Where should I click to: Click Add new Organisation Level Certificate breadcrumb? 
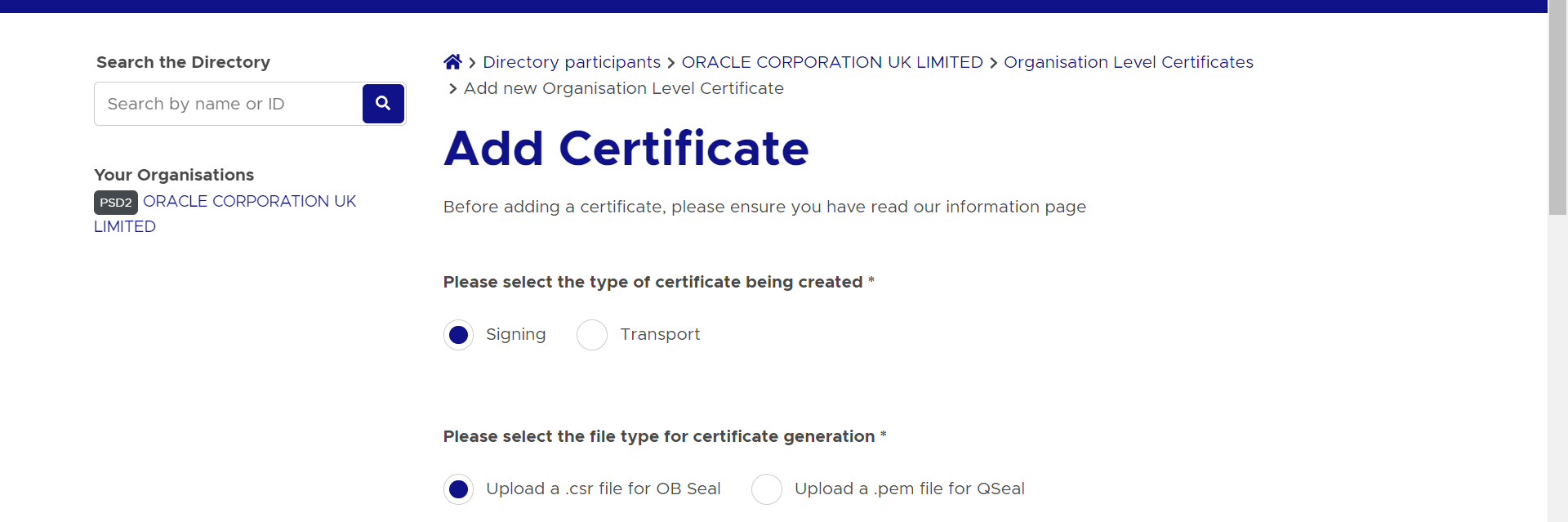click(x=623, y=88)
